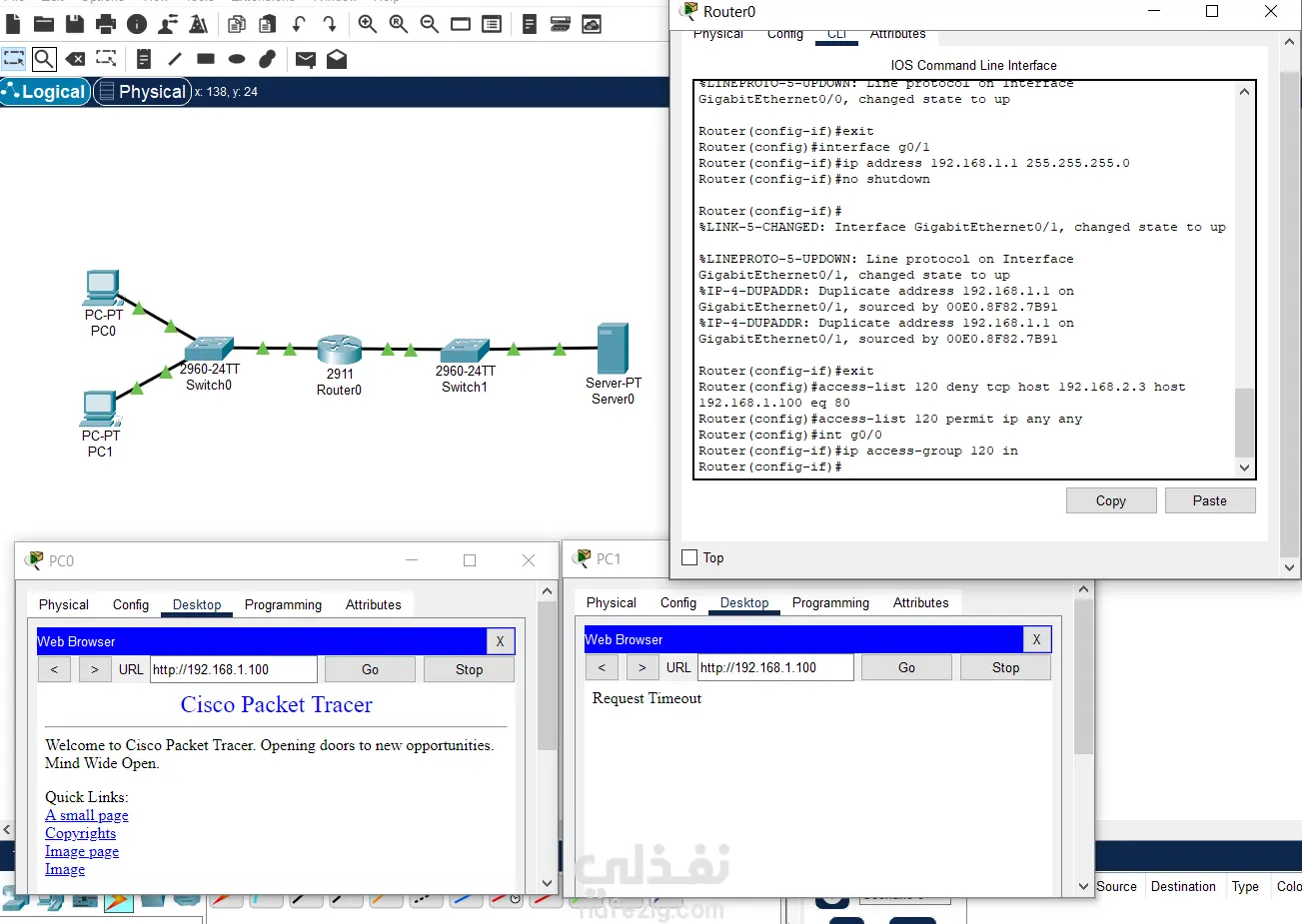Open the network information icon
This screenshot has width=1302, height=924.
pyautogui.click(x=137, y=24)
